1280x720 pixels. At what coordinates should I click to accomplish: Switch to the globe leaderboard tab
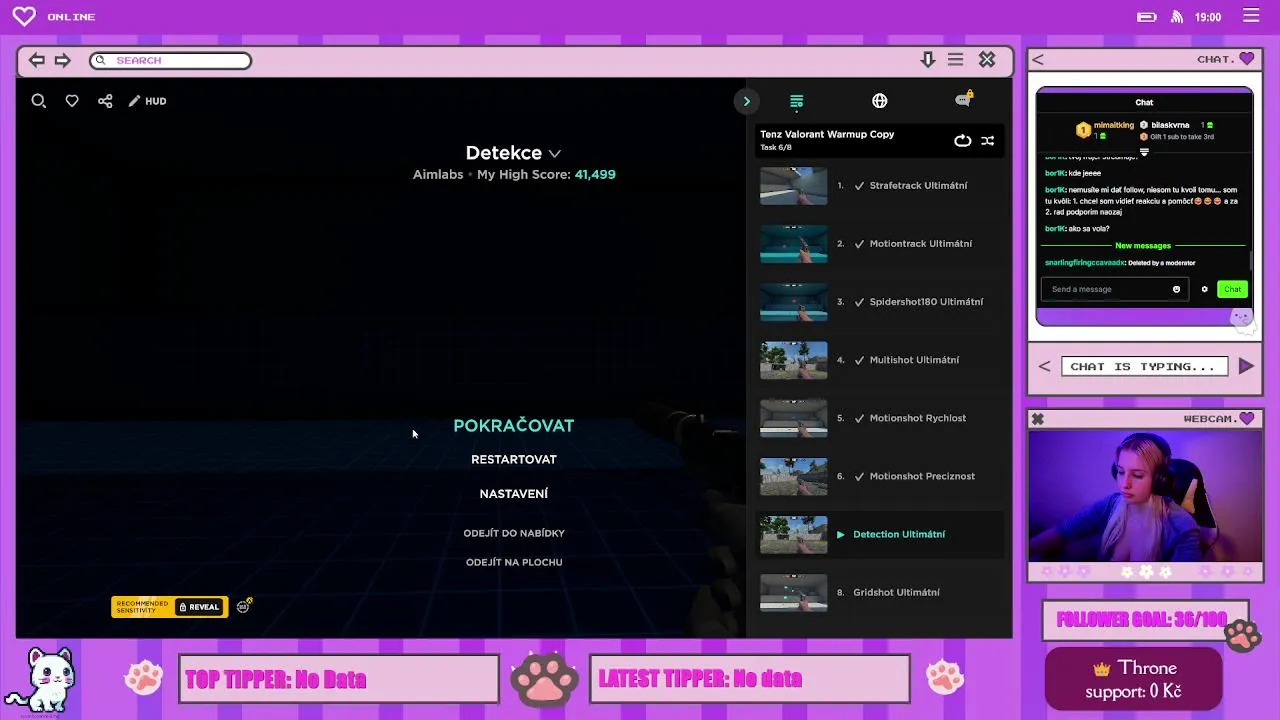(879, 101)
